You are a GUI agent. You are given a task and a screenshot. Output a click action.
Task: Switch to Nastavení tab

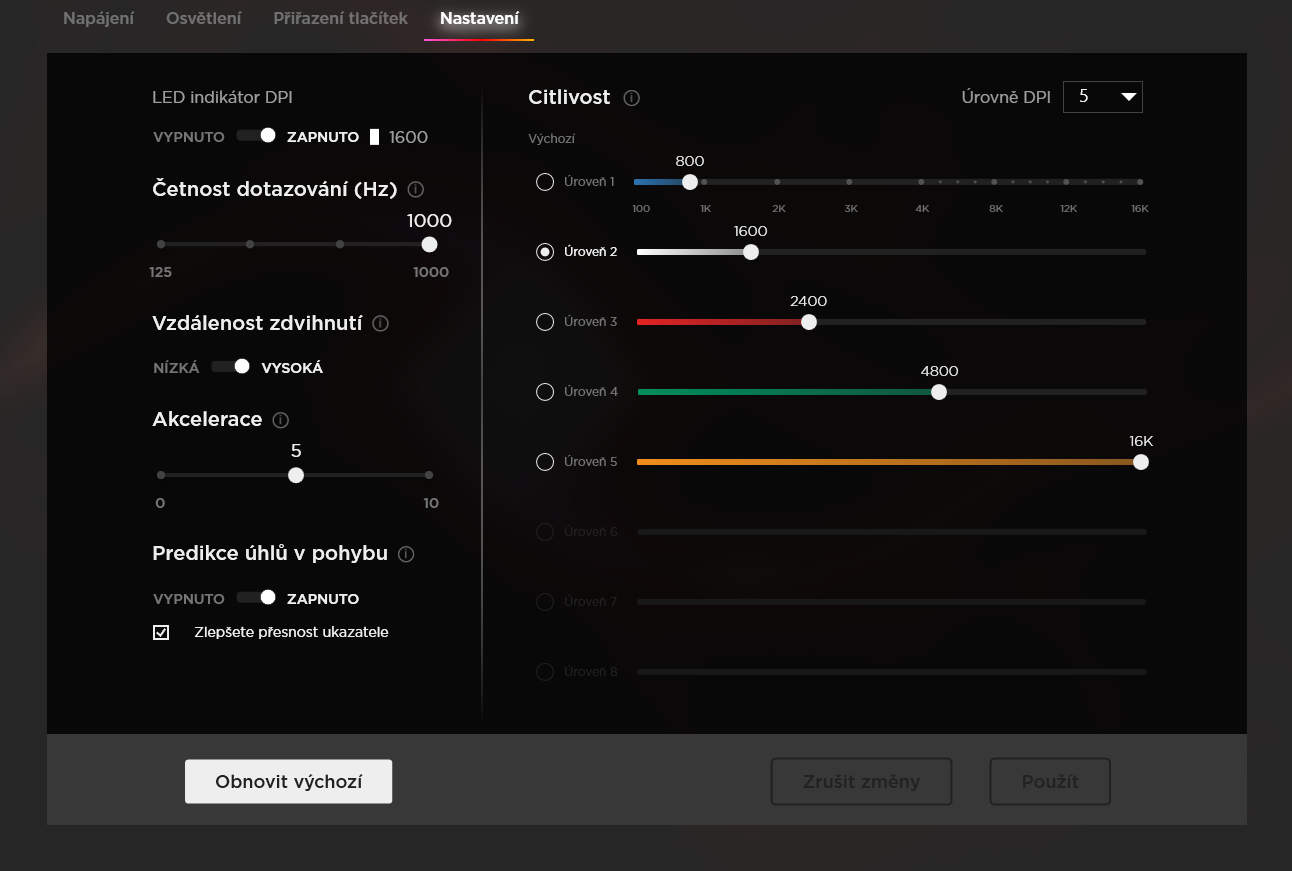click(x=479, y=18)
